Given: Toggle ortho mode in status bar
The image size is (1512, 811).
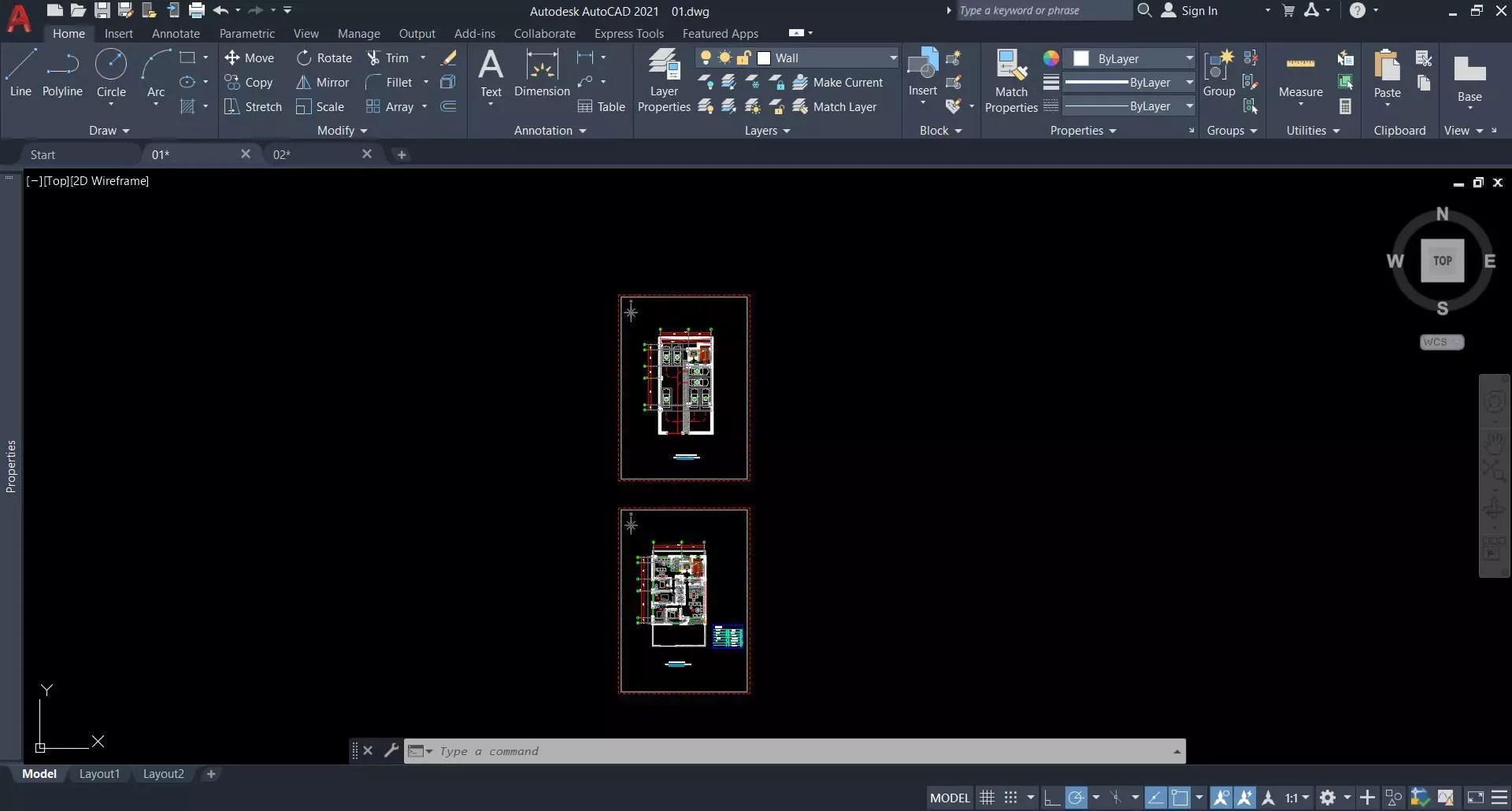Looking at the screenshot, I should click(1051, 798).
